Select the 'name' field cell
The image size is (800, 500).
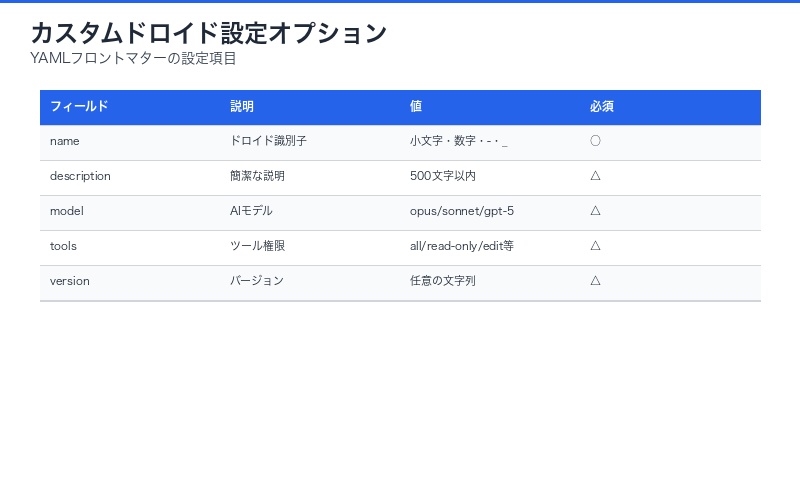click(x=65, y=142)
